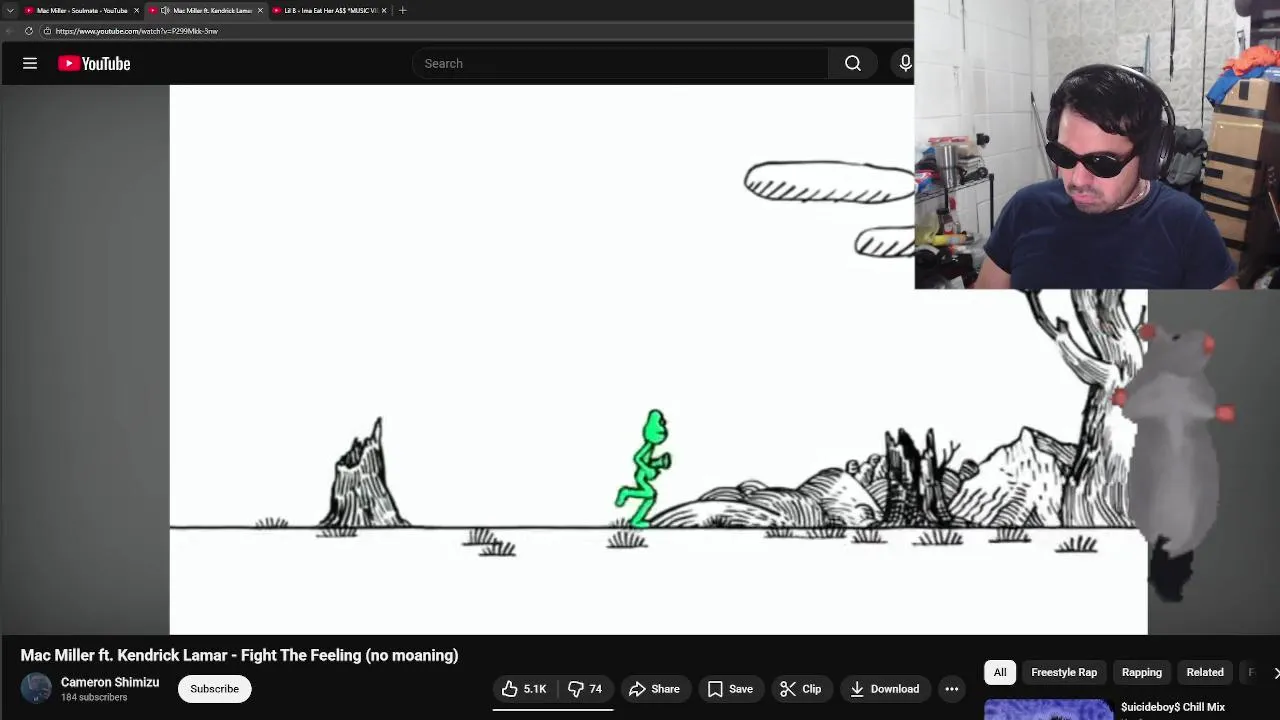Go to YouTube home via logo
This screenshot has width=1280, height=720.
[x=94, y=63]
